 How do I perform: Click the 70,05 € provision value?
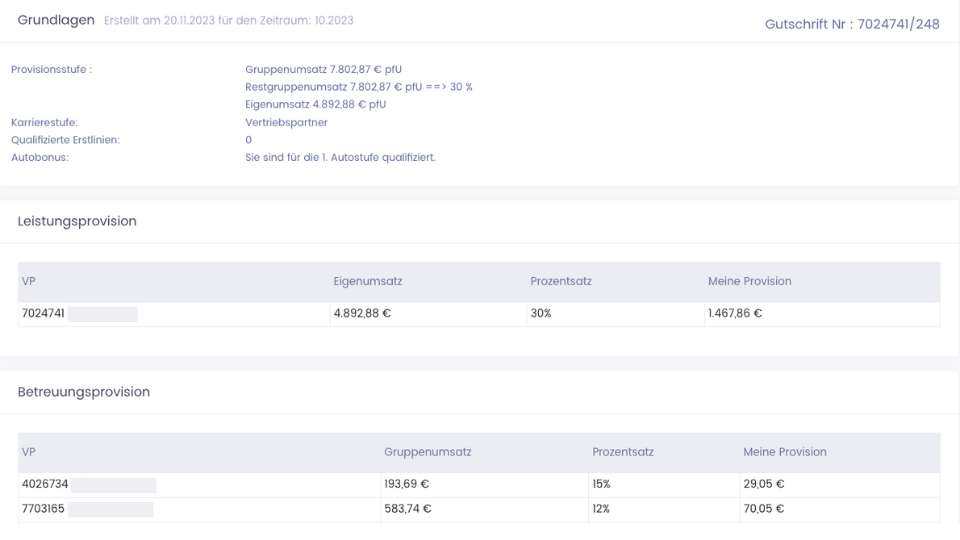click(763, 509)
